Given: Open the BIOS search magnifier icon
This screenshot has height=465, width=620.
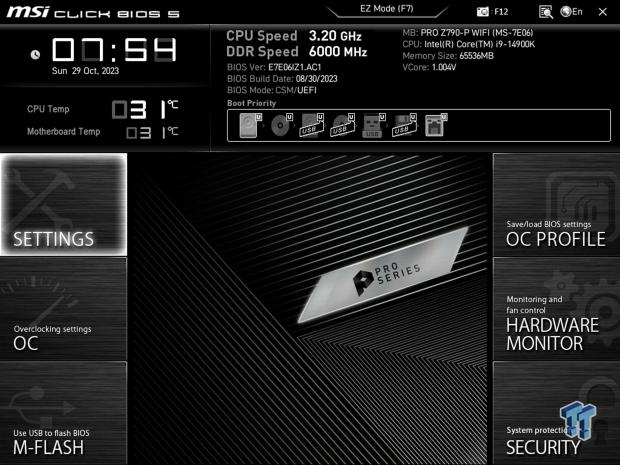Looking at the screenshot, I should (x=546, y=12).
